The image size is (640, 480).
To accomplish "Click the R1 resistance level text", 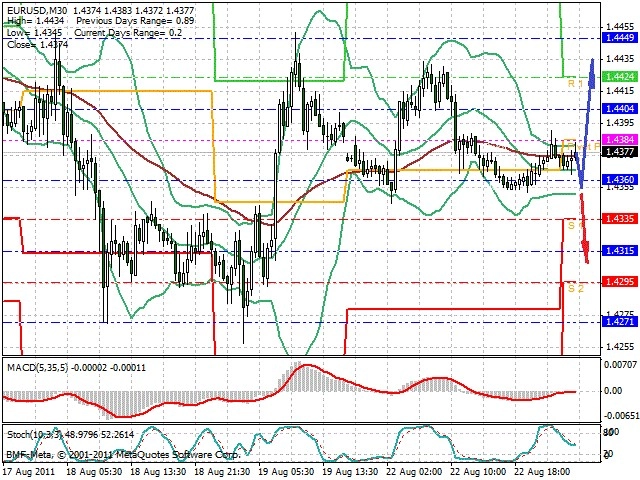I will tap(576, 84).
